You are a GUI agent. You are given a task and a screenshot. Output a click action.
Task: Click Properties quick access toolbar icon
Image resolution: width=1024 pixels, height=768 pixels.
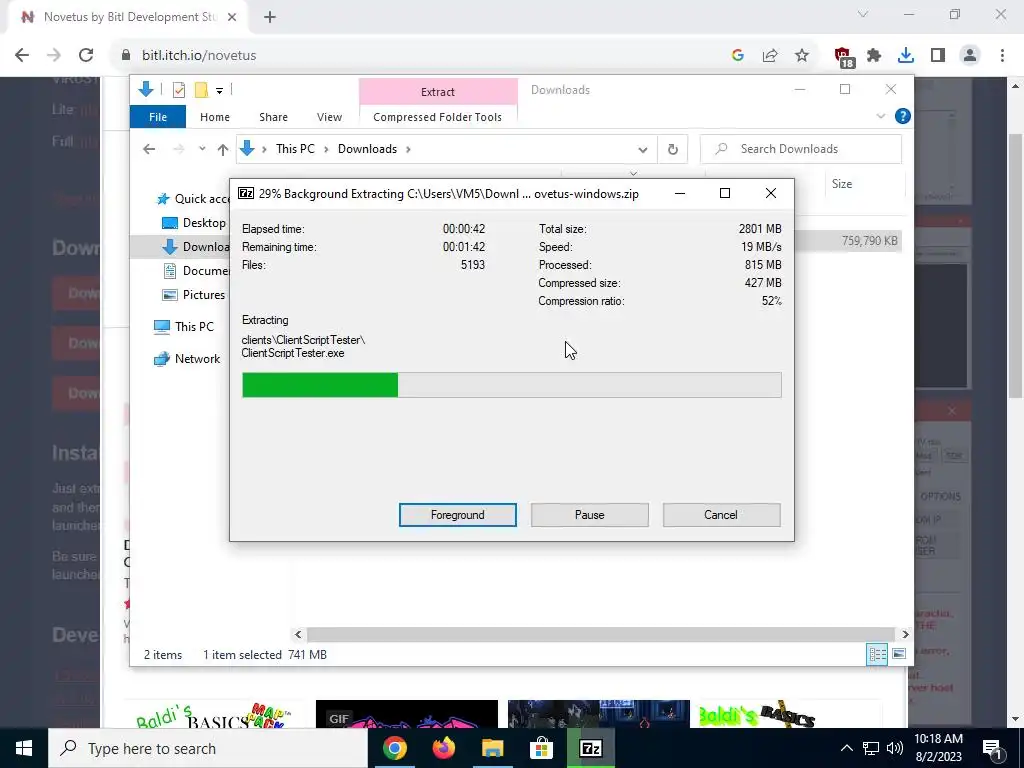tap(178, 90)
